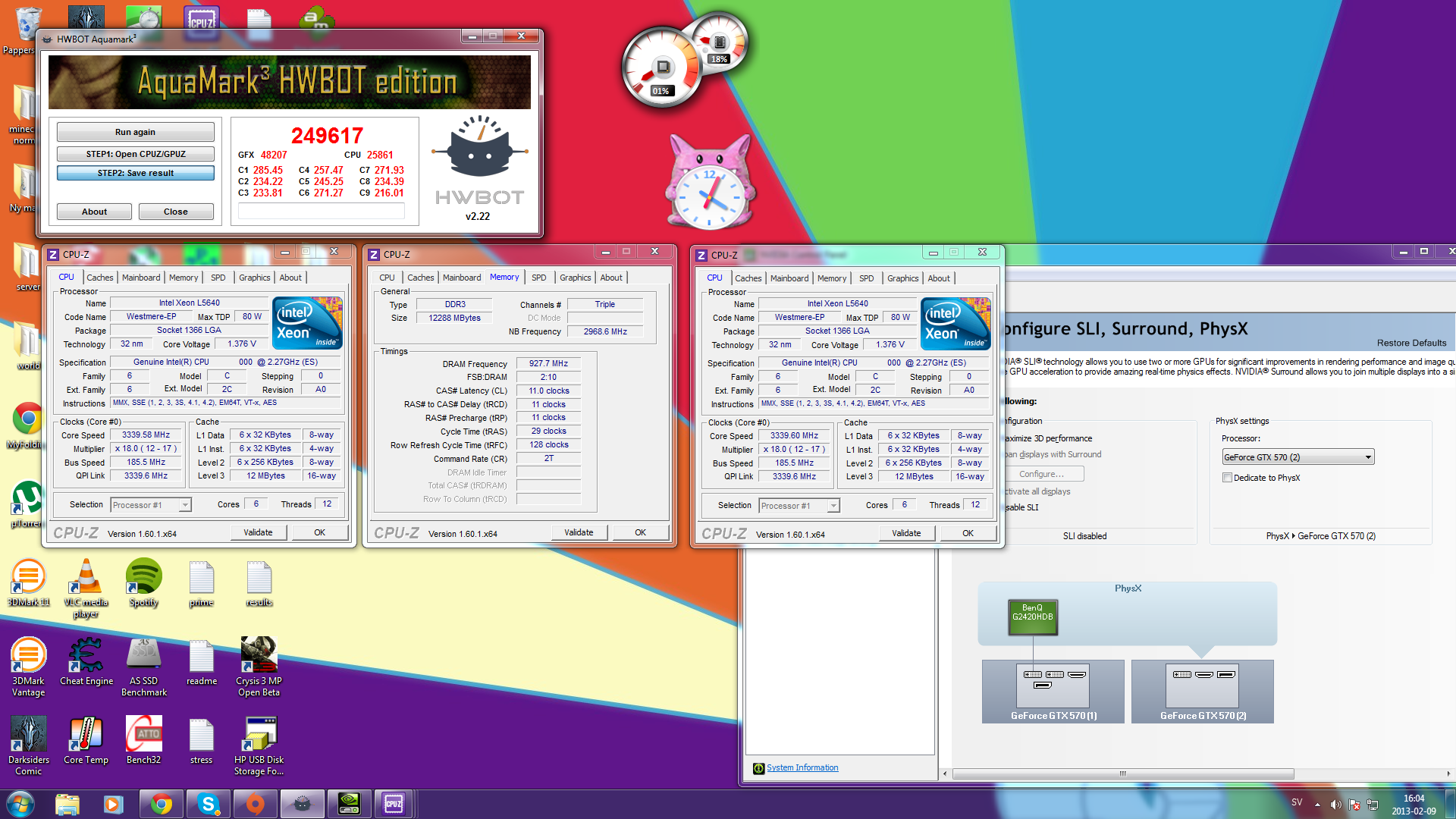Open About tab in right CPU-Z window
This screenshot has width=1456, height=819.
point(938,278)
